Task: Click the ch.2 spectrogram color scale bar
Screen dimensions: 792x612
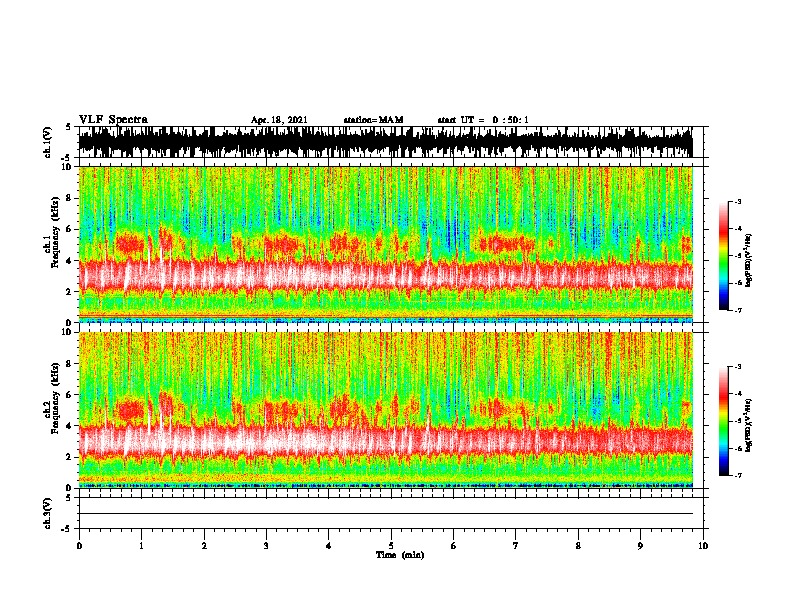Action: [724, 421]
